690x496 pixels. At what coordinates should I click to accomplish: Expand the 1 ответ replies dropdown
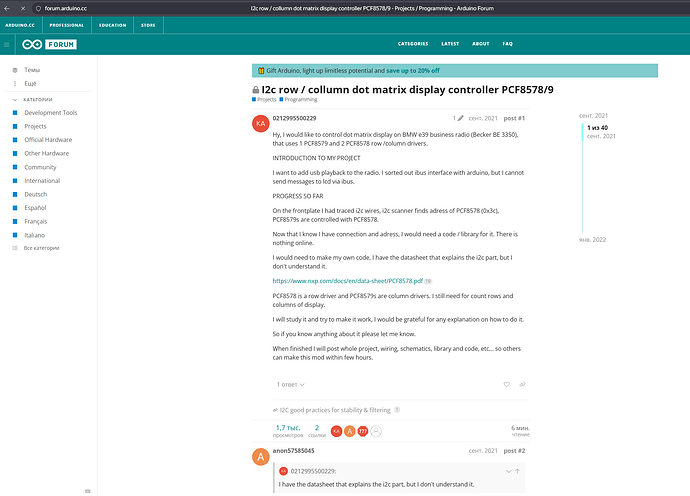click(x=294, y=384)
